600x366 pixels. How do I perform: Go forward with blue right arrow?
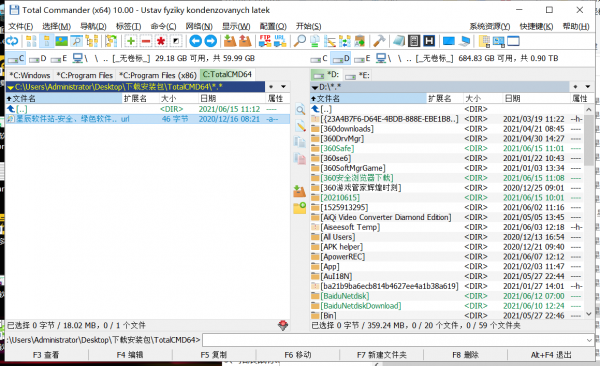click(210, 41)
